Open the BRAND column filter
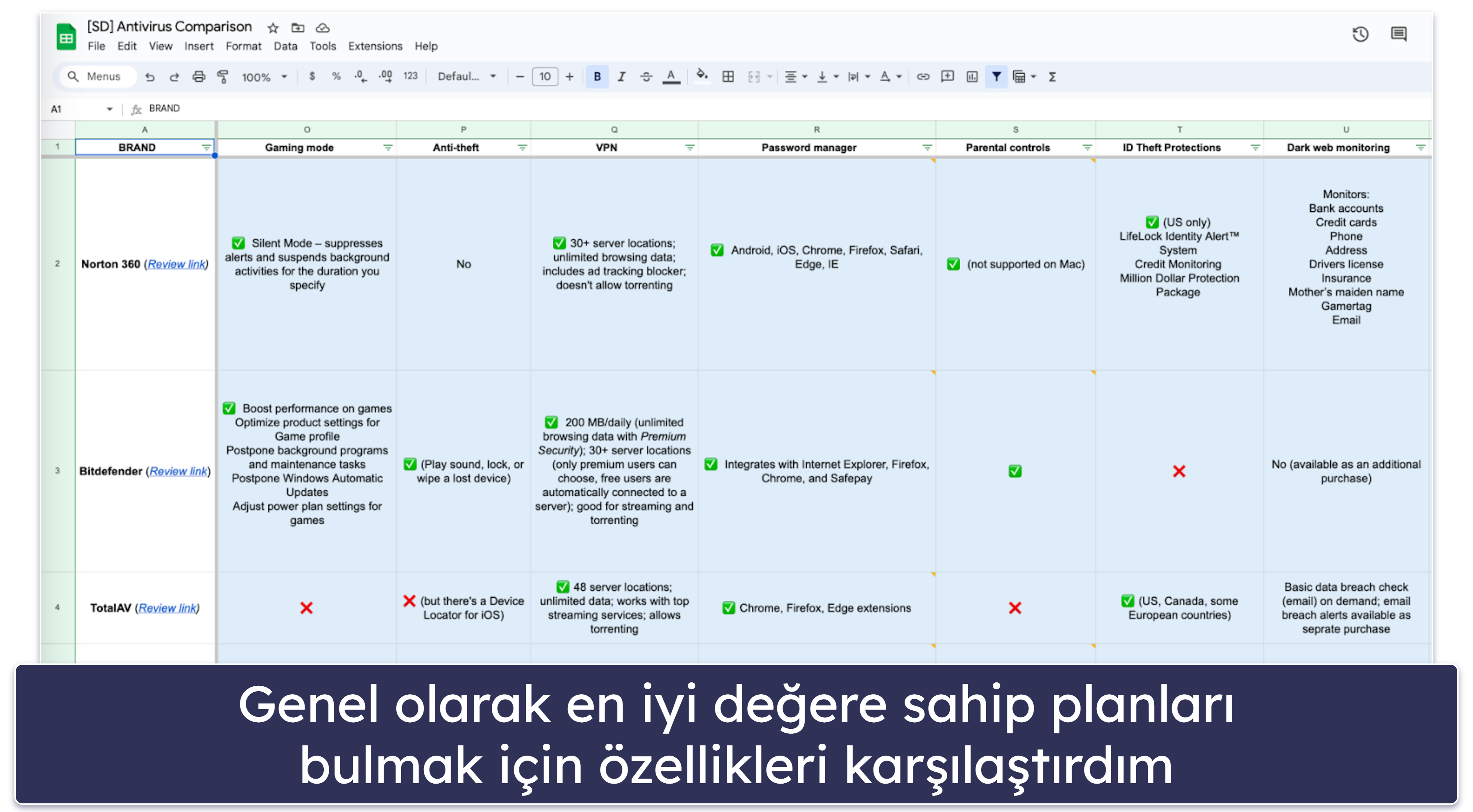Image resolution: width=1473 pixels, height=812 pixels. [206, 148]
